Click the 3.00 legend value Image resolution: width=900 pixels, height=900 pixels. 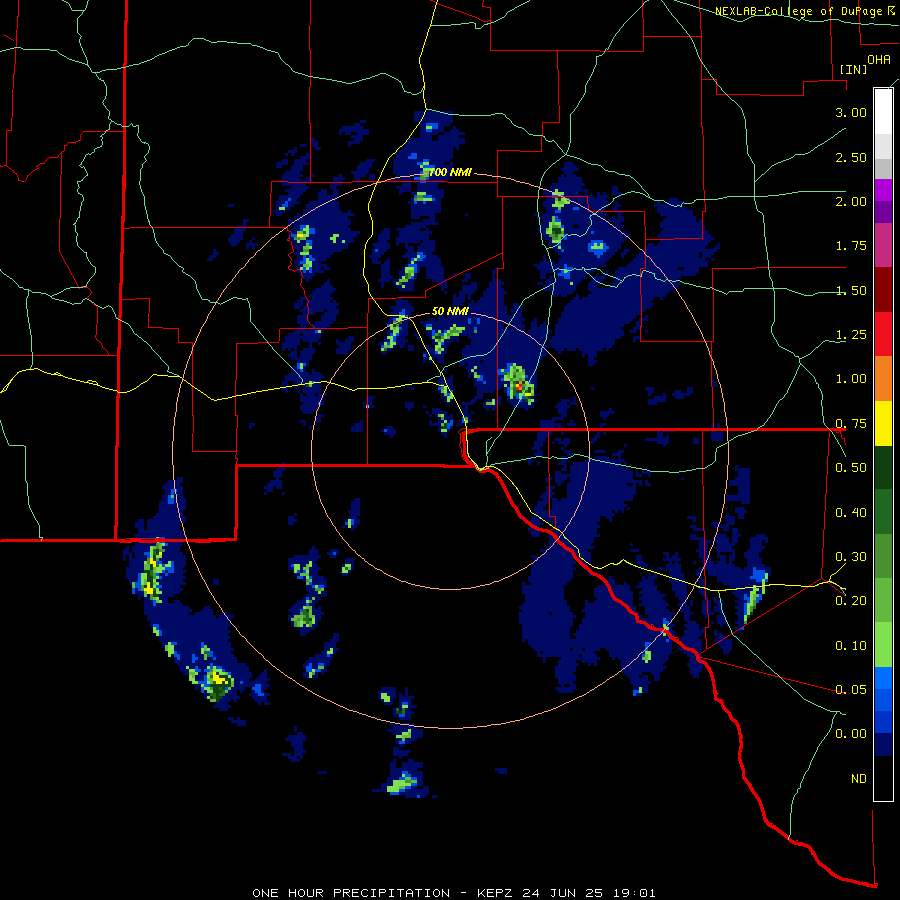click(851, 112)
